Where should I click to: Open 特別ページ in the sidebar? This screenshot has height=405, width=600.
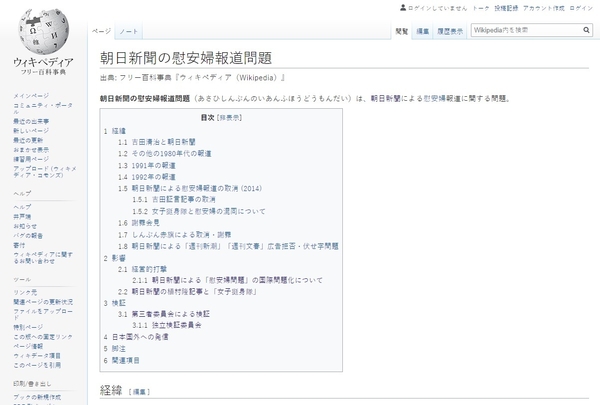click(x=28, y=327)
